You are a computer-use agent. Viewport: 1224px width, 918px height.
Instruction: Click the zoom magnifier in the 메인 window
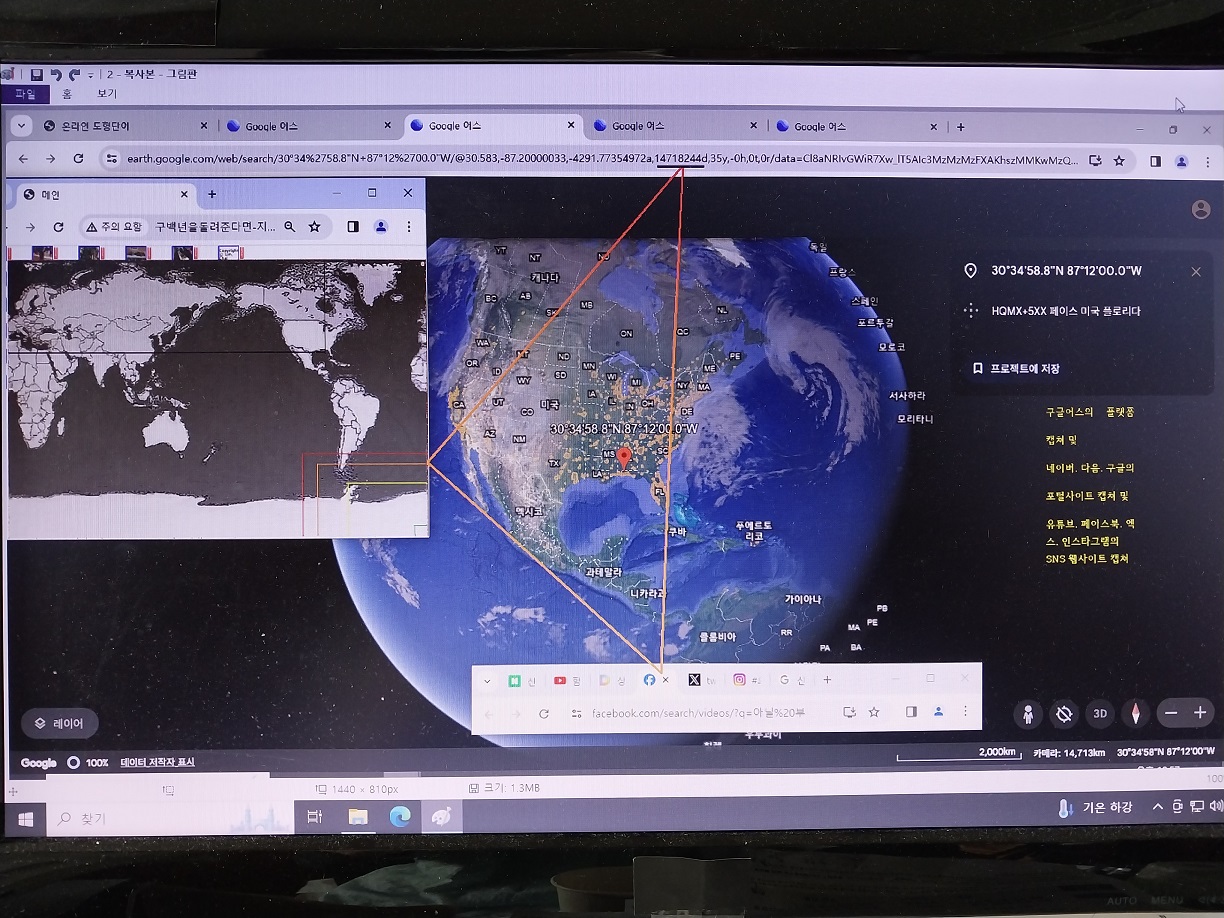pyautogui.click(x=290, y=227)
